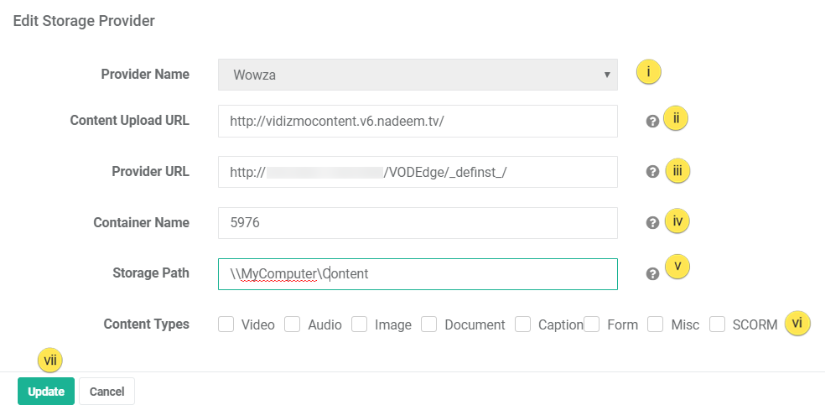Click help icon next to Provider URL
This screenshot has width=825, height=415.
(x=652, y=172)
